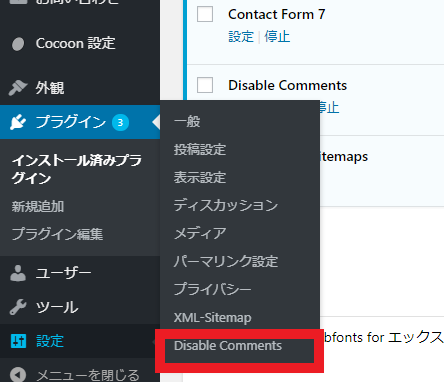Choose パーマリンク設定 in the submenu
The image size is (444, 382).
pos(226,261)
